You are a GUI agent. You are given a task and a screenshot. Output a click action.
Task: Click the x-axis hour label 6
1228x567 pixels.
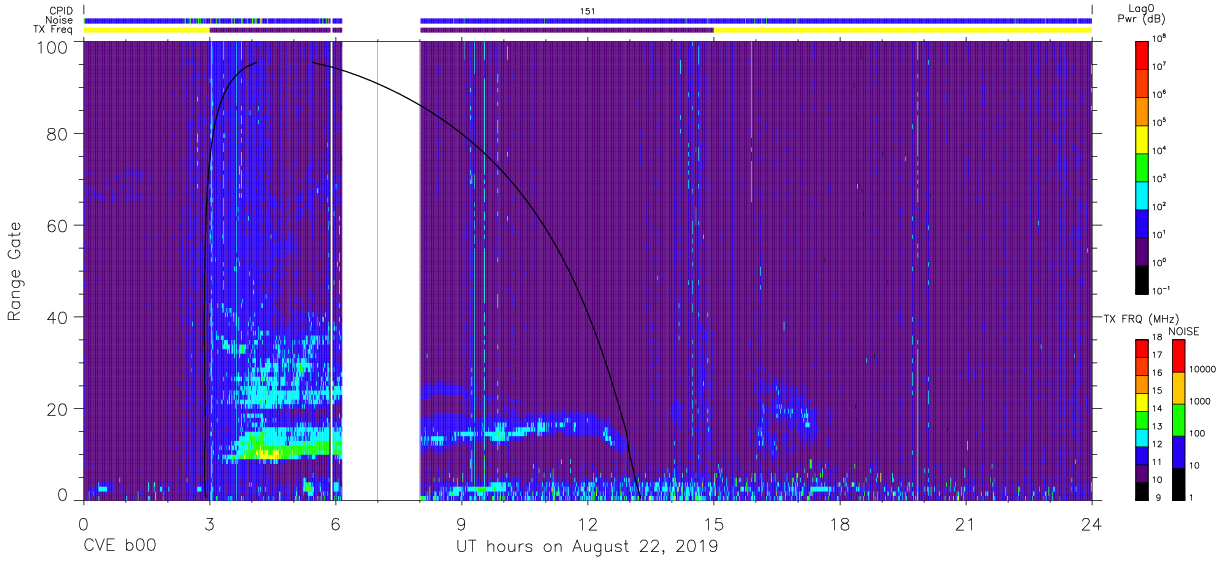[x=335, y=523]
